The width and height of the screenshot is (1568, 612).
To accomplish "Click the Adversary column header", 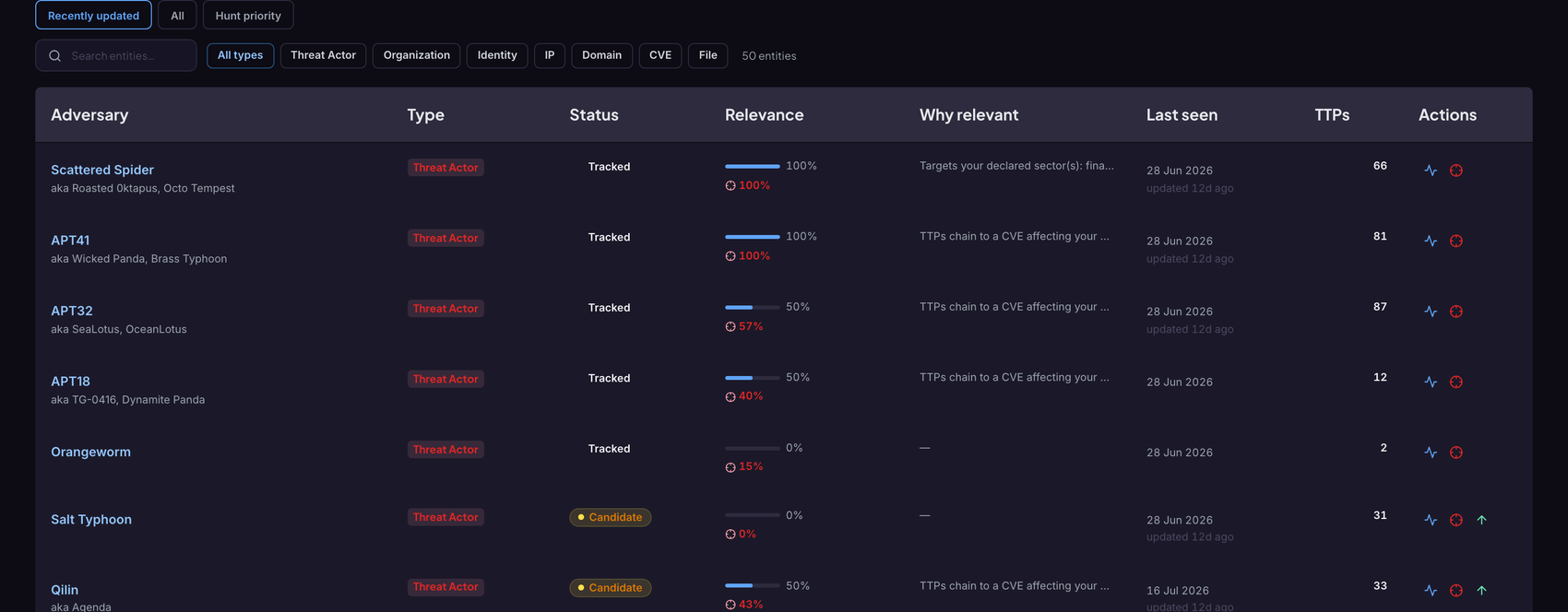I will click(89, 115).
